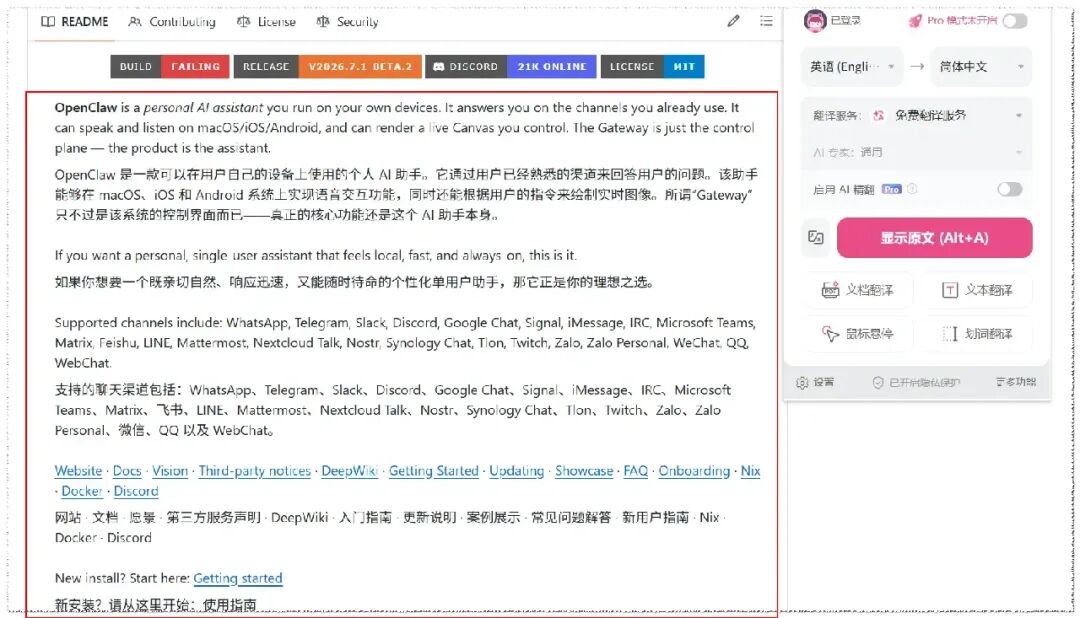The height and width of the screenshot is (618, 1080).
Task: Click the DISCORD 21K ONLINE badge
Action: [510, 66]
